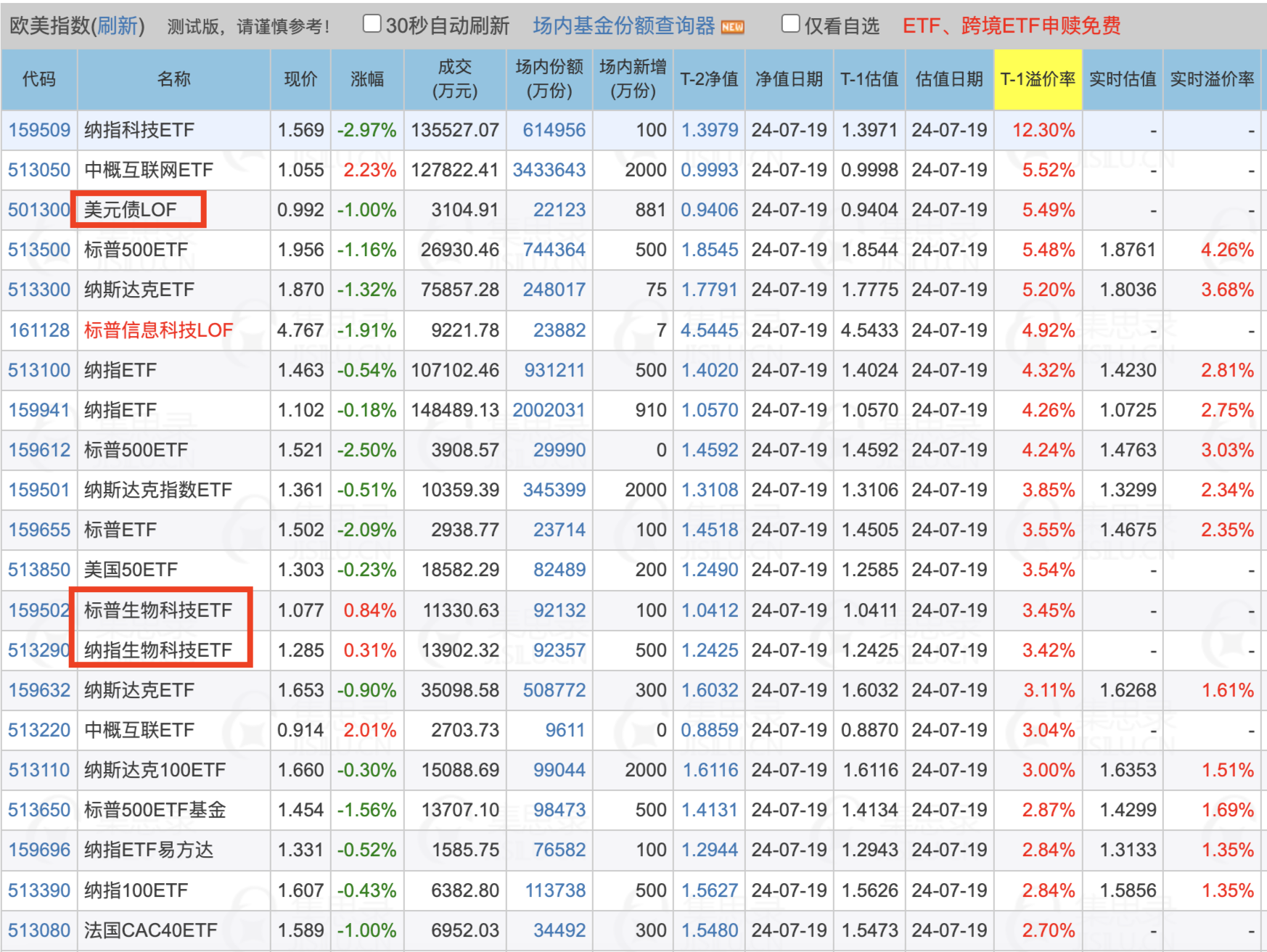The width and height of the screenshot is (1267, 952).
Task: Click share amount 3433643 link
Action: point(549,171)
